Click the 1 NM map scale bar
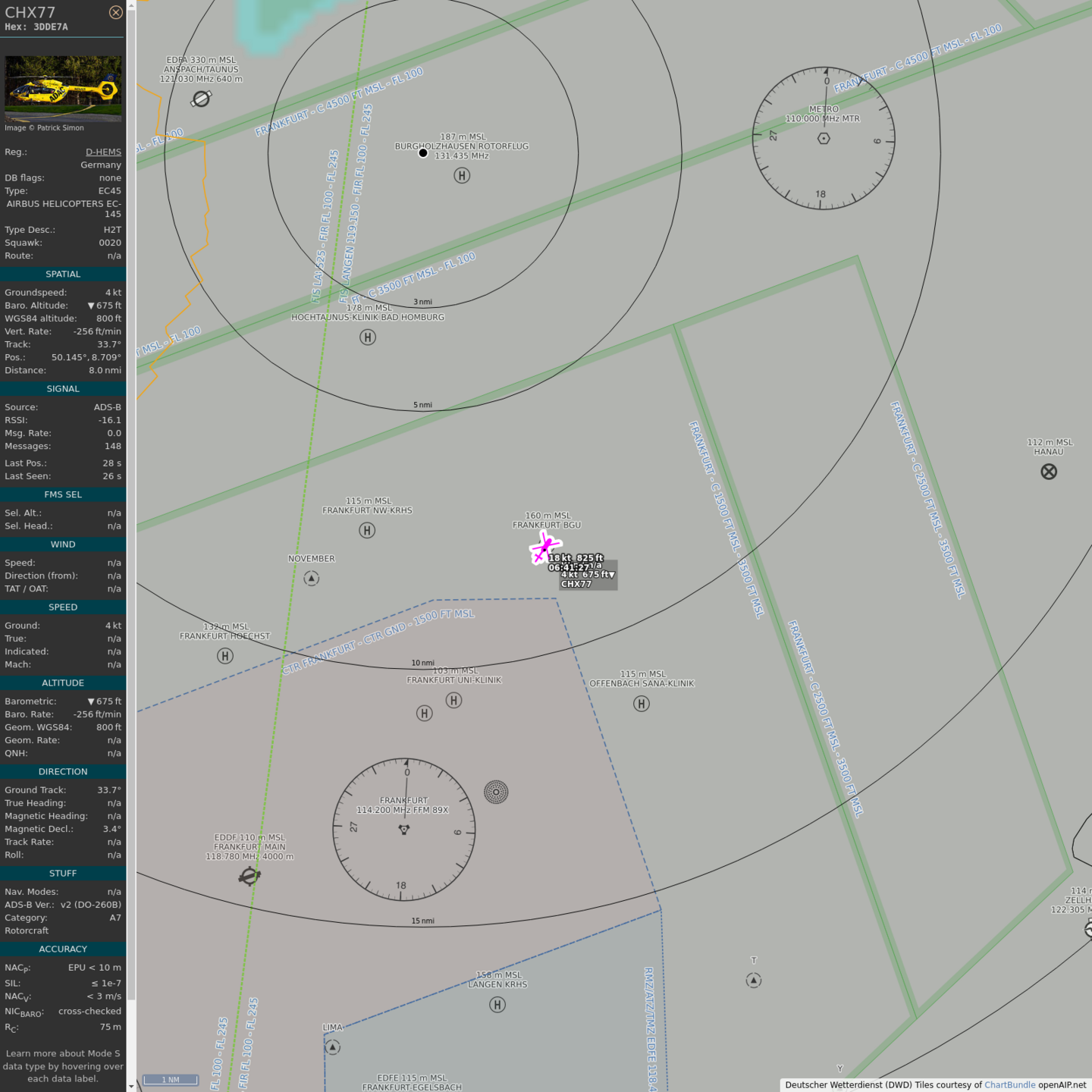 [x=171, y=1080]
